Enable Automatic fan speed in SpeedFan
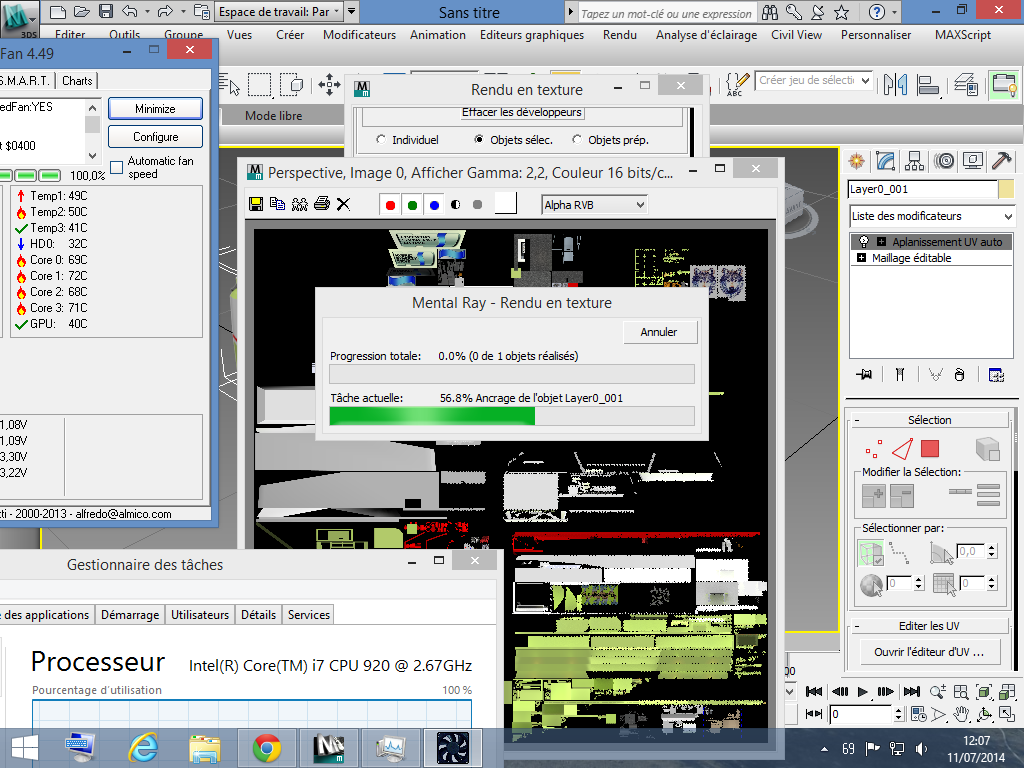The width and height of the screenshot is (1024, 768). (x=117, y=167)
